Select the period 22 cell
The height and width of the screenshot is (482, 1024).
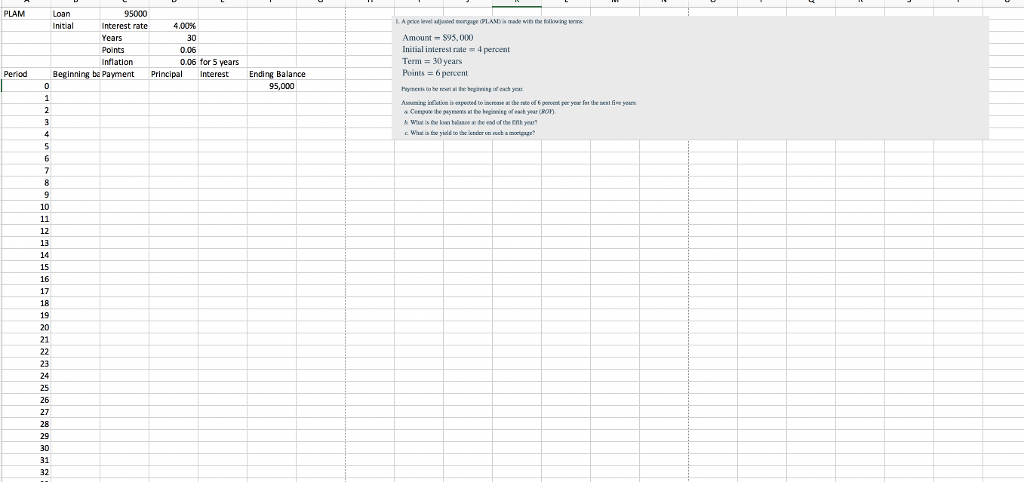pyautogui.click(x=26, y=352)
